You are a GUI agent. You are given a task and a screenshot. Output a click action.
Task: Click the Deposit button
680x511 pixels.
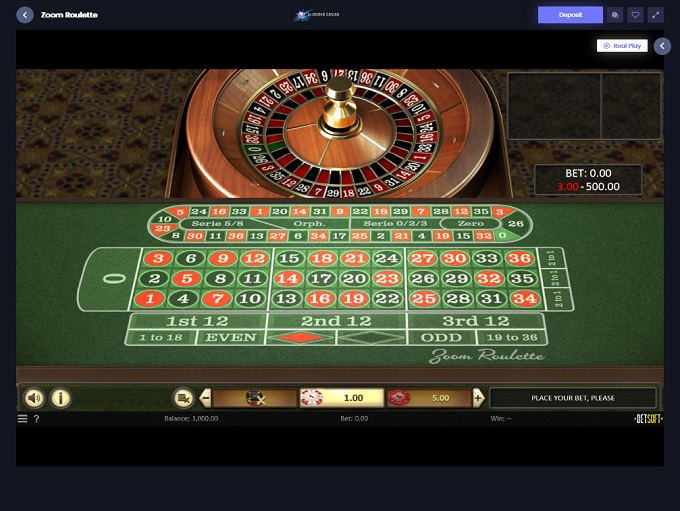570,15
